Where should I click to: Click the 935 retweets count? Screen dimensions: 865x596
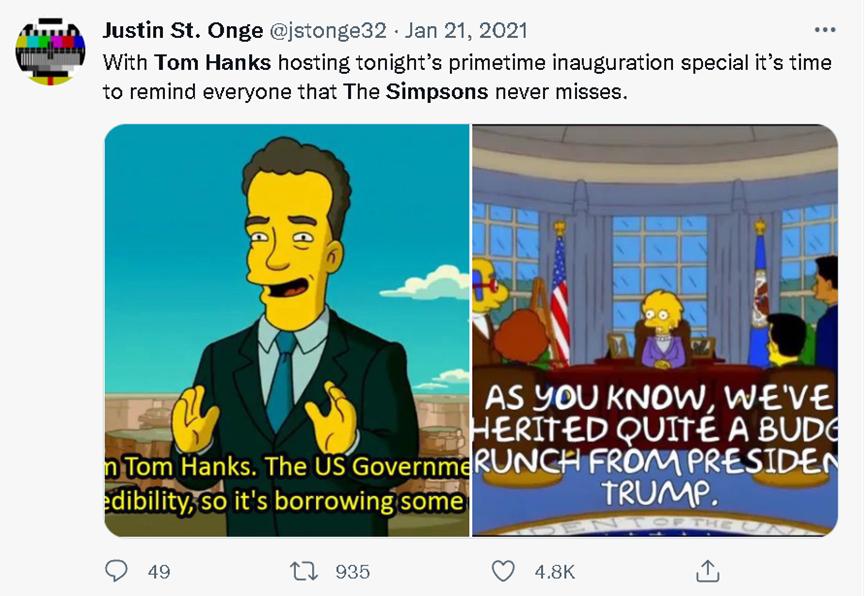[352, 572]
